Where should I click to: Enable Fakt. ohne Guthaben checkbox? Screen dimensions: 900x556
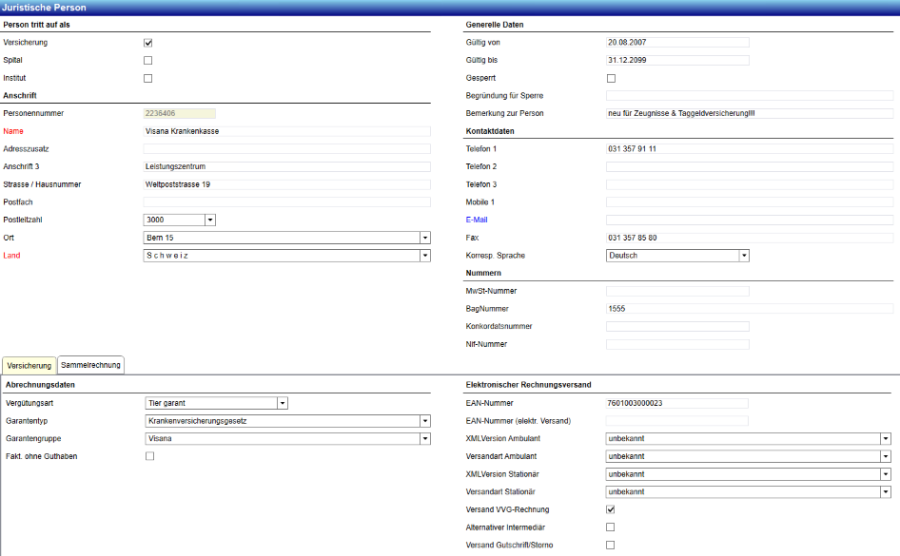click(x=149, y=456)
